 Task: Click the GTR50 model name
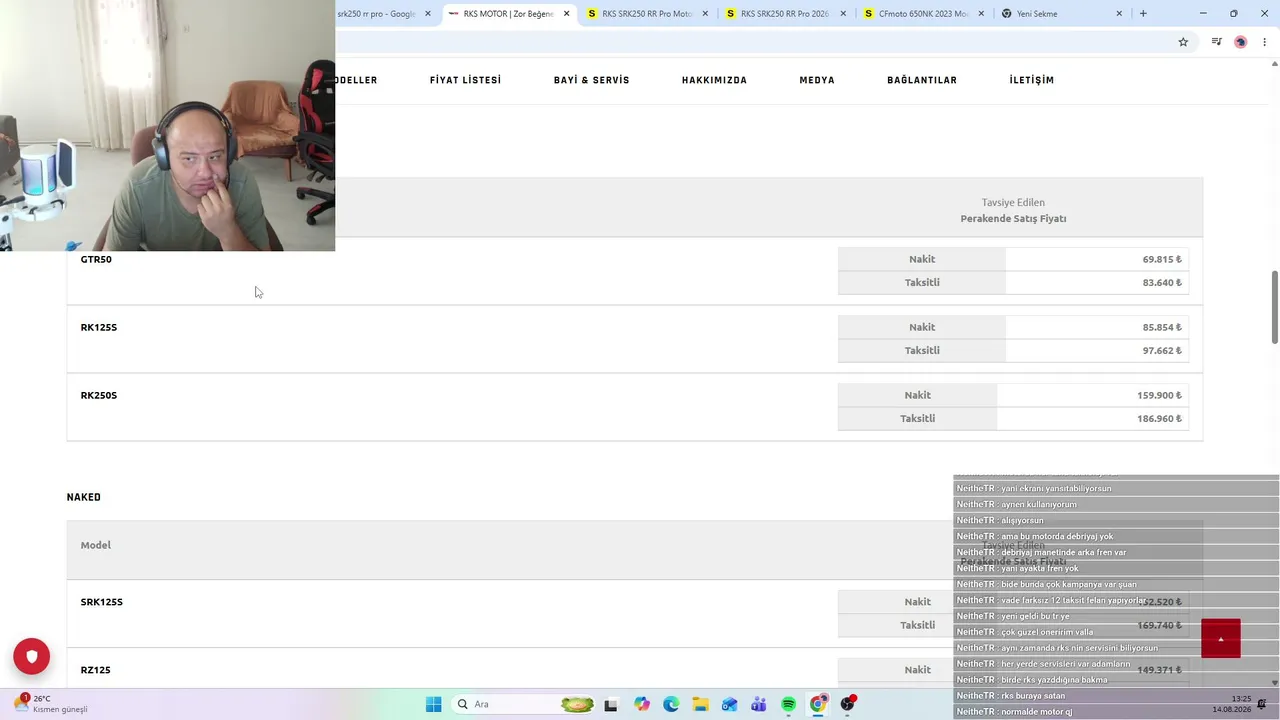coord(96,259)
